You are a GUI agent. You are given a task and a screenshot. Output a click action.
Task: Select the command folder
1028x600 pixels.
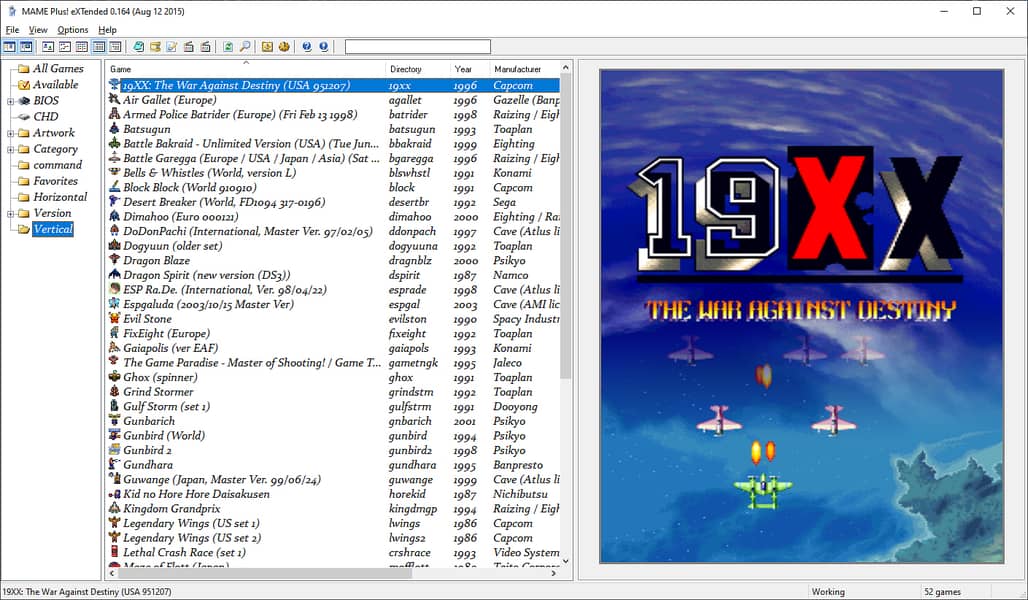point(57,165)
